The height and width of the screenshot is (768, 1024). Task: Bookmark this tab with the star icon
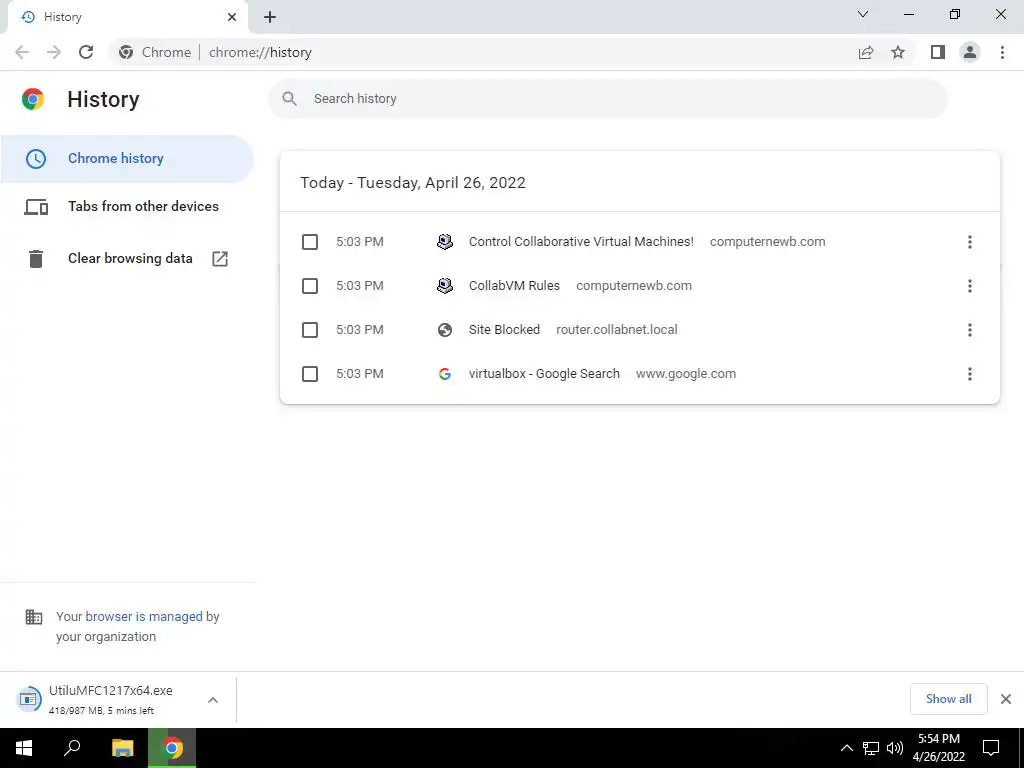898,52
